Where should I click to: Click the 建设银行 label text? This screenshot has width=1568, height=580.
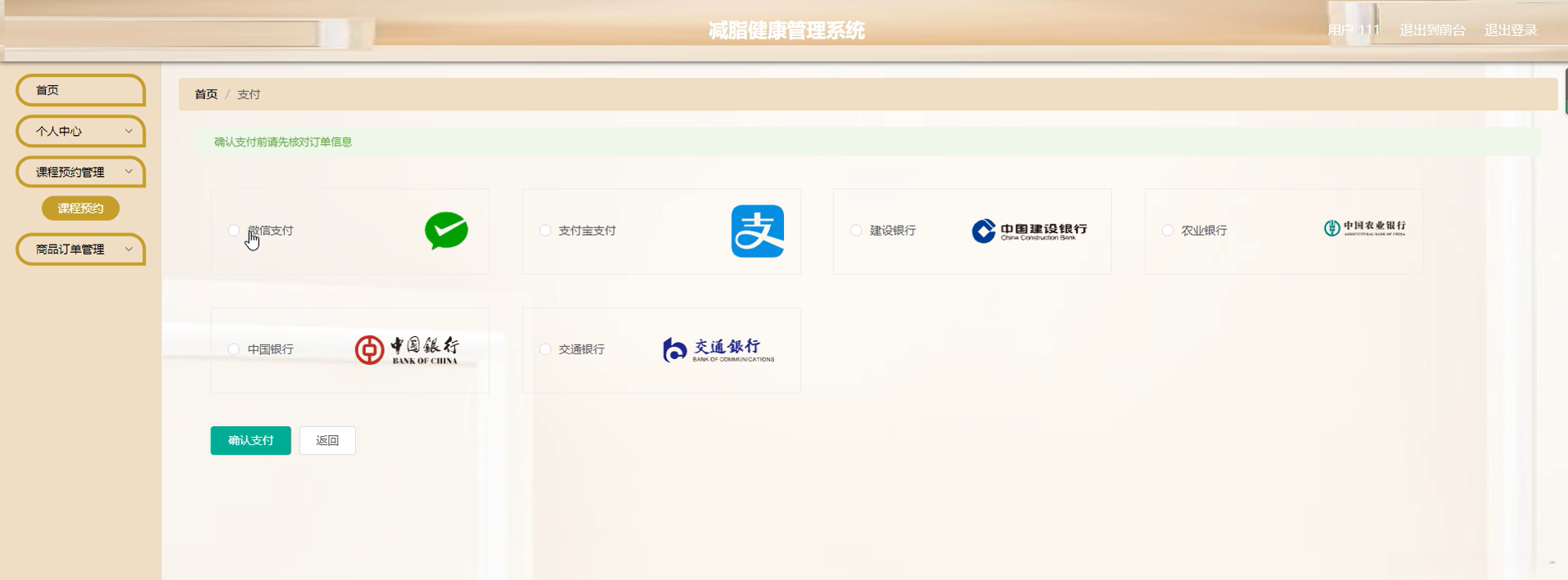pos(893,231)
